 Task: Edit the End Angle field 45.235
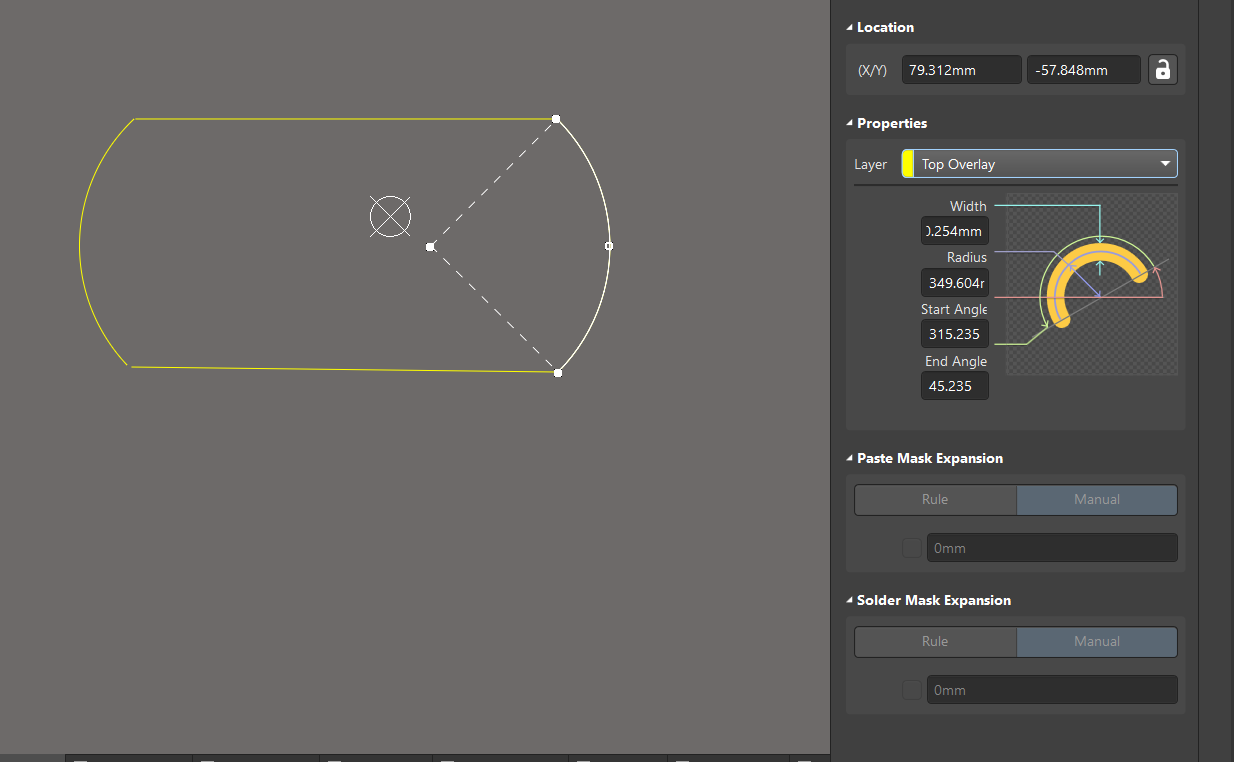pyautogui.click(x=955, y=386)
